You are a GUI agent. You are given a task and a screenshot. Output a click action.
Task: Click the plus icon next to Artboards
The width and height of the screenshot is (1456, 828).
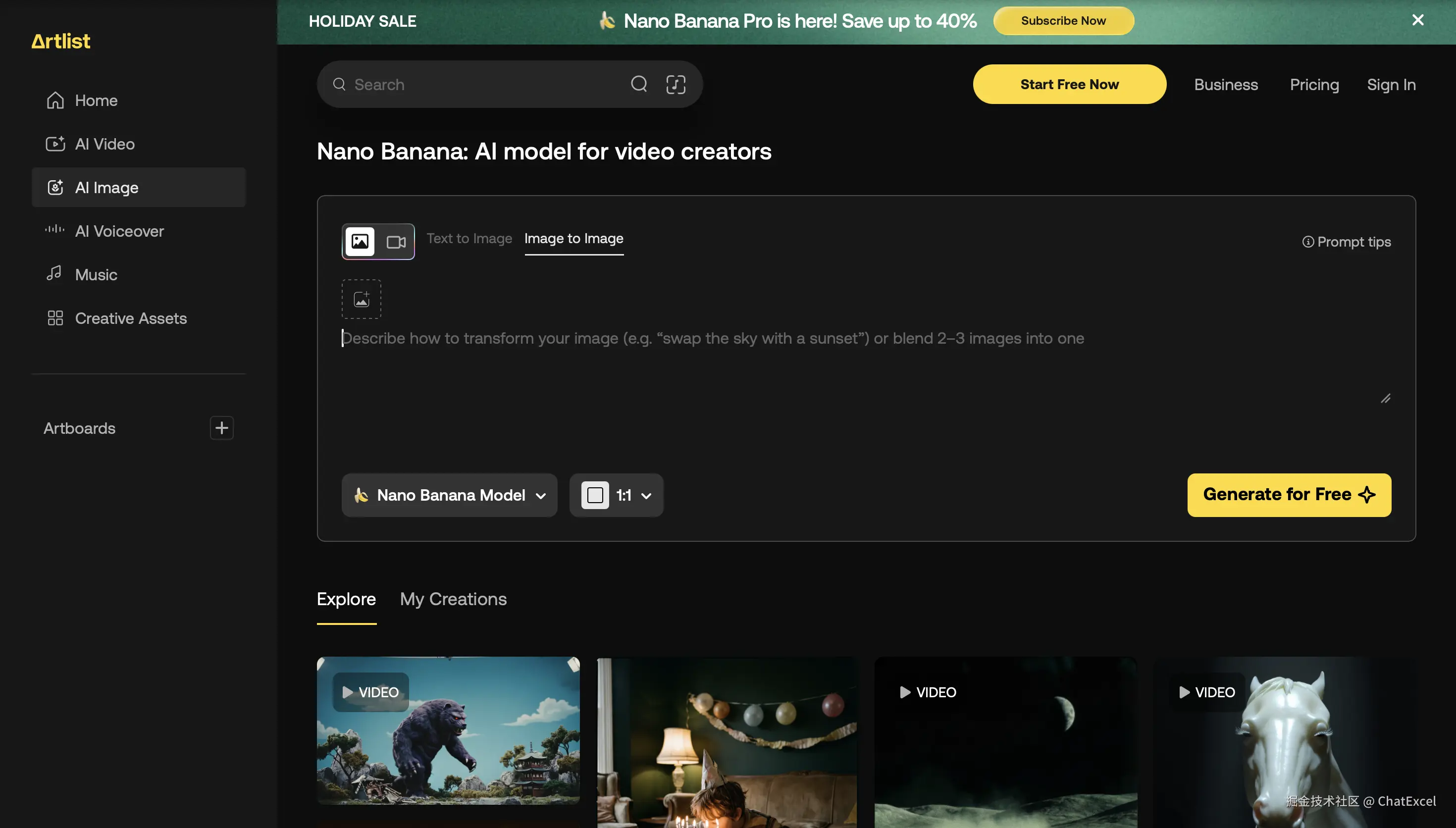[222, 428]
